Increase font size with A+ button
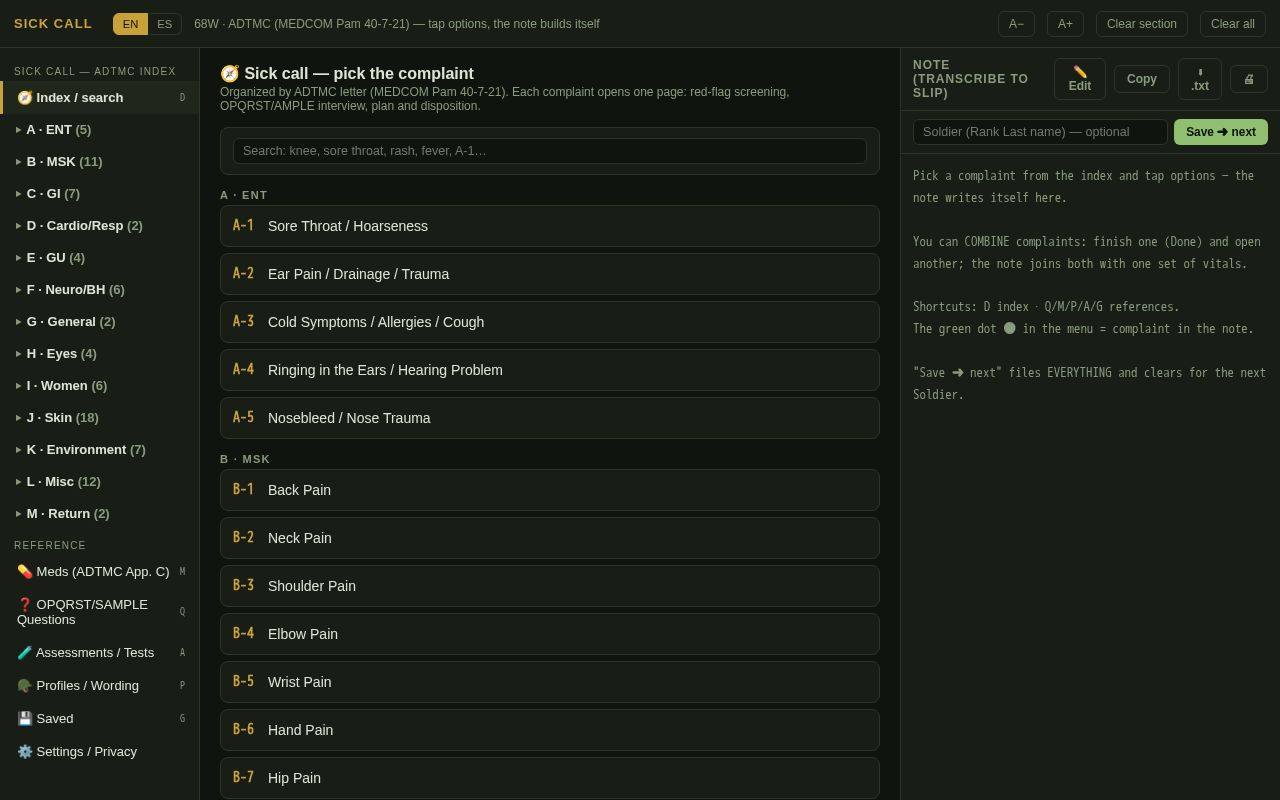The width and height of the screenshot is (1280, 800). [1065, 24]
